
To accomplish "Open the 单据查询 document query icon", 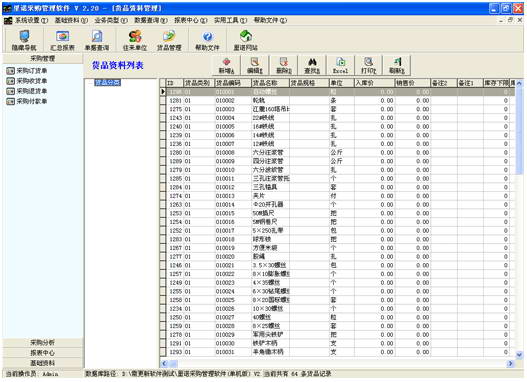I will (97, 40).
